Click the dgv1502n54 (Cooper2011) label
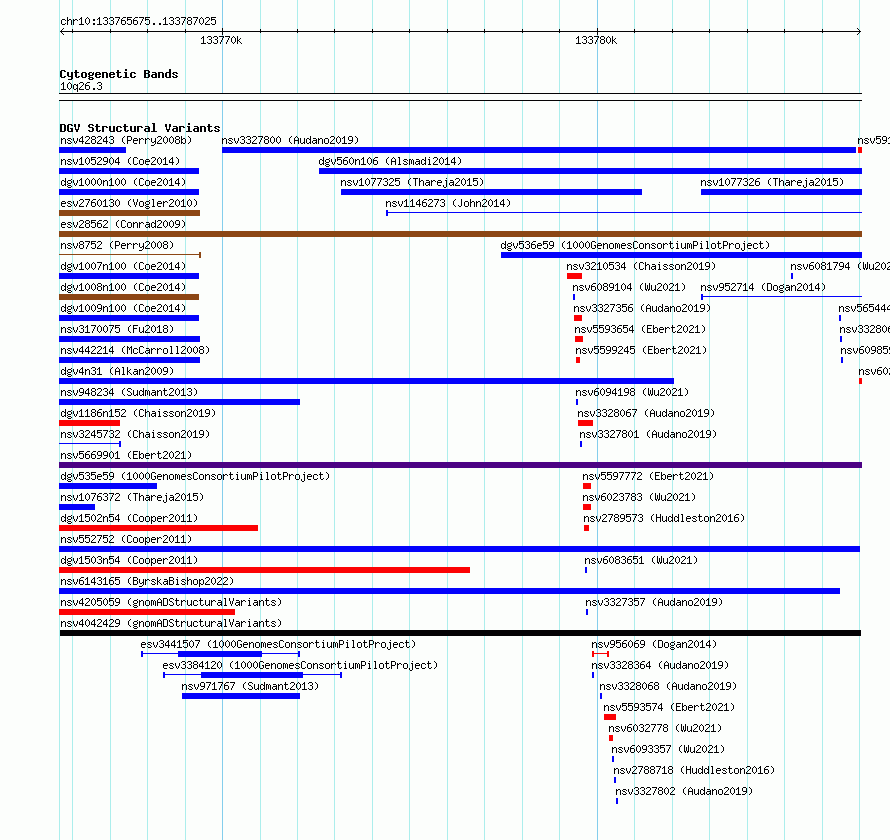The image size is (890, 840). click(129, 518)
